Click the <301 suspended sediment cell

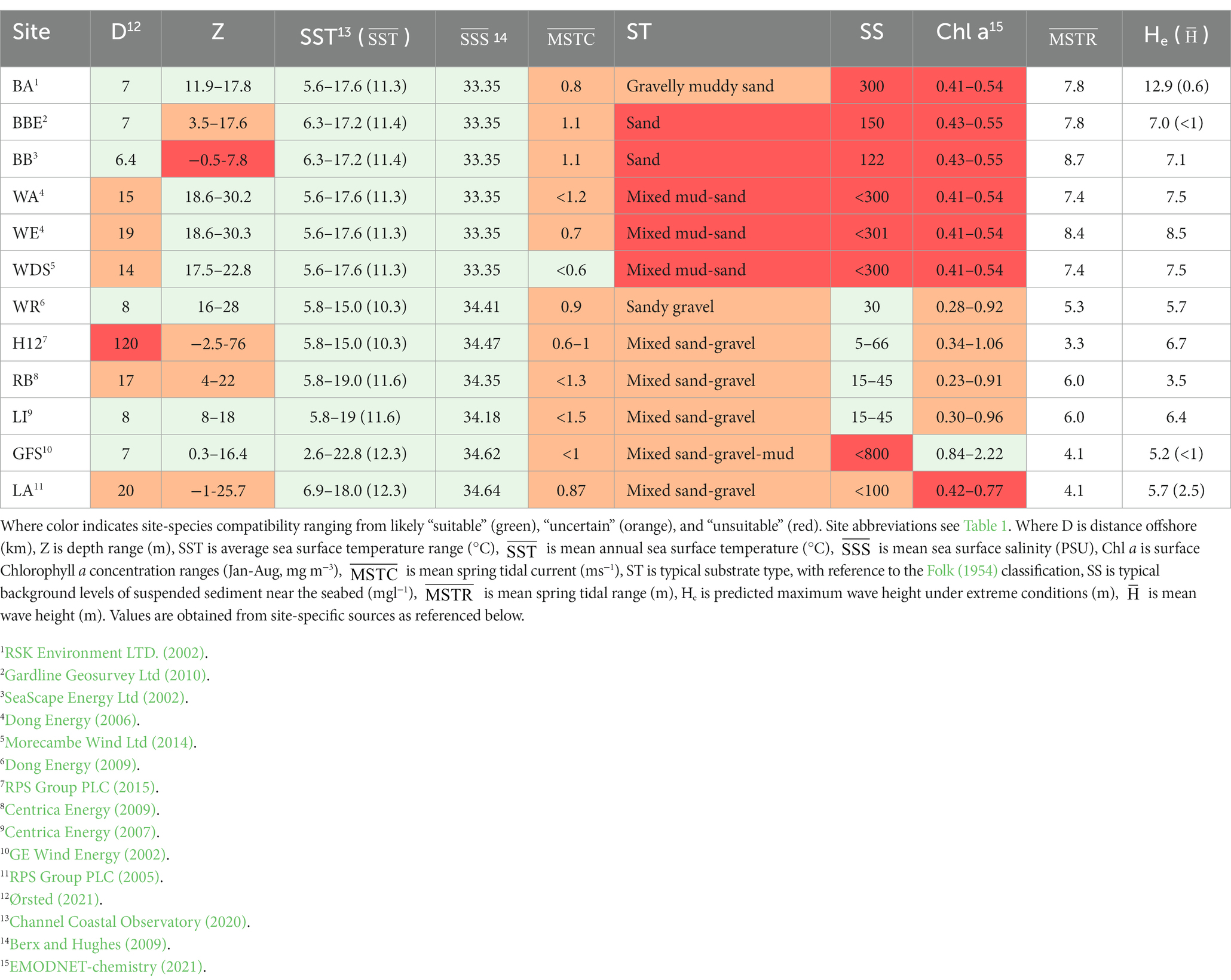click(871, 232)
